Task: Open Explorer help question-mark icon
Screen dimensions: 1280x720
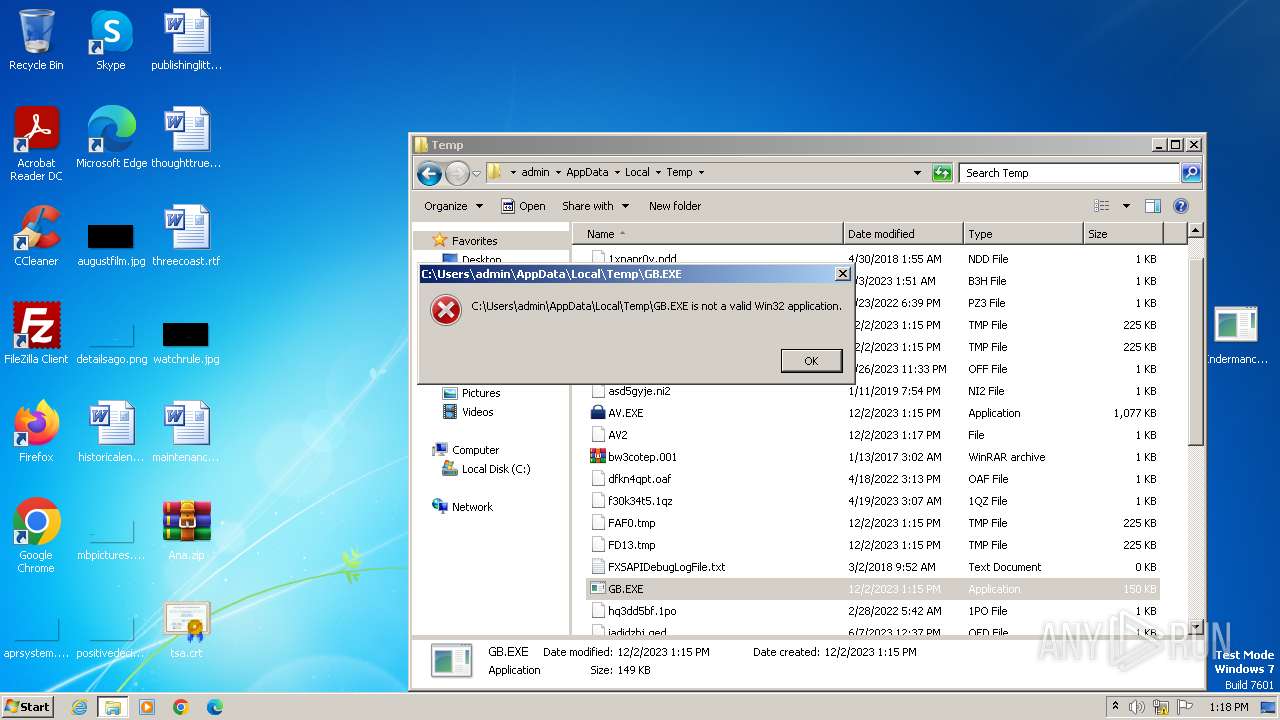Action: coord(1181,206)
